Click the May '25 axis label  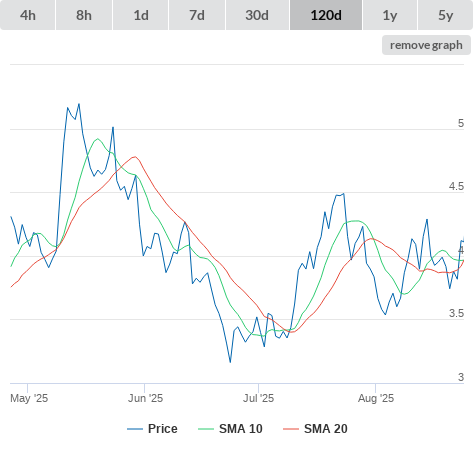[29, 398]
